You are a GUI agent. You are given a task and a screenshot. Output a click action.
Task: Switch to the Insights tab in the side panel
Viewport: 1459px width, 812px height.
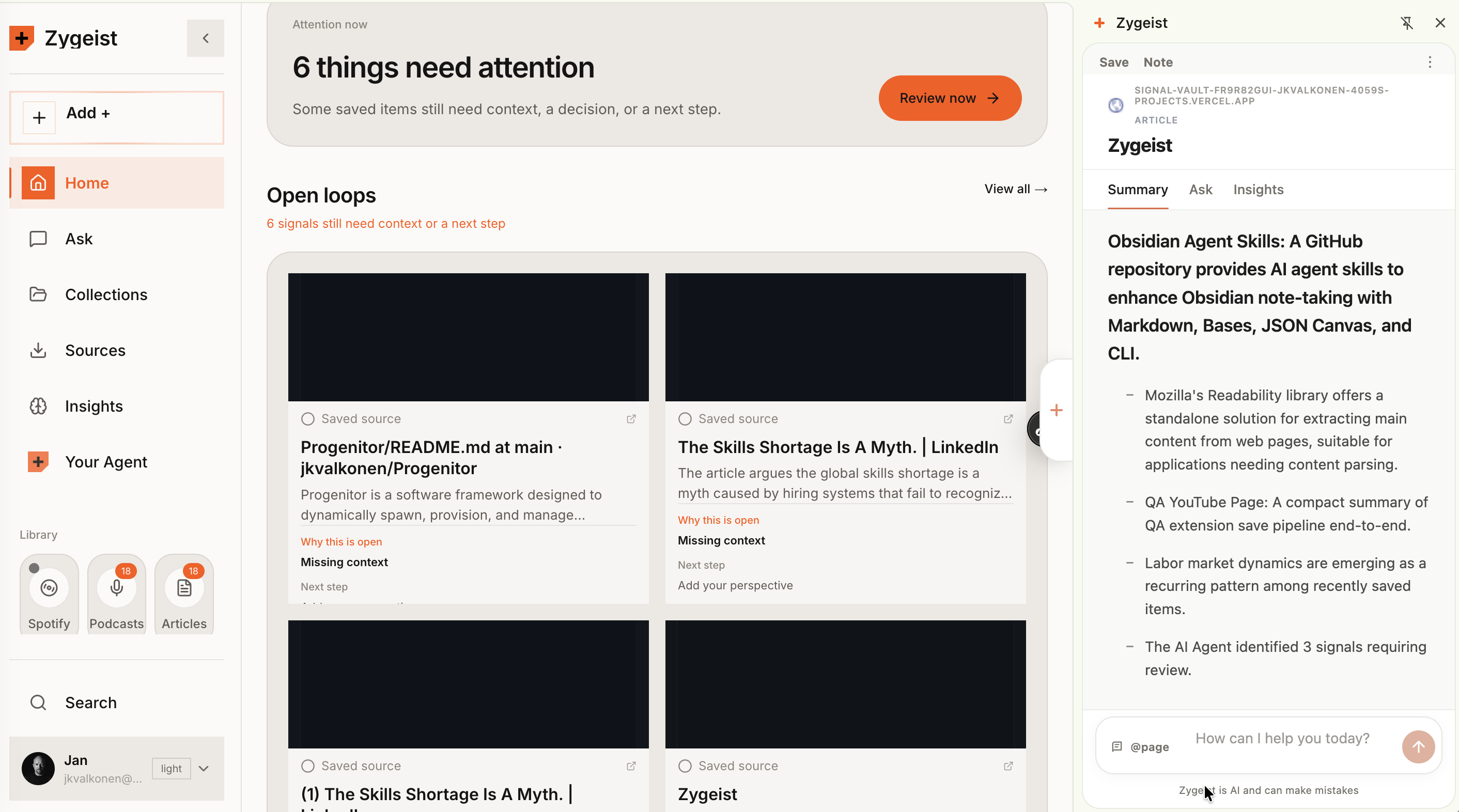coord(1259,190)
